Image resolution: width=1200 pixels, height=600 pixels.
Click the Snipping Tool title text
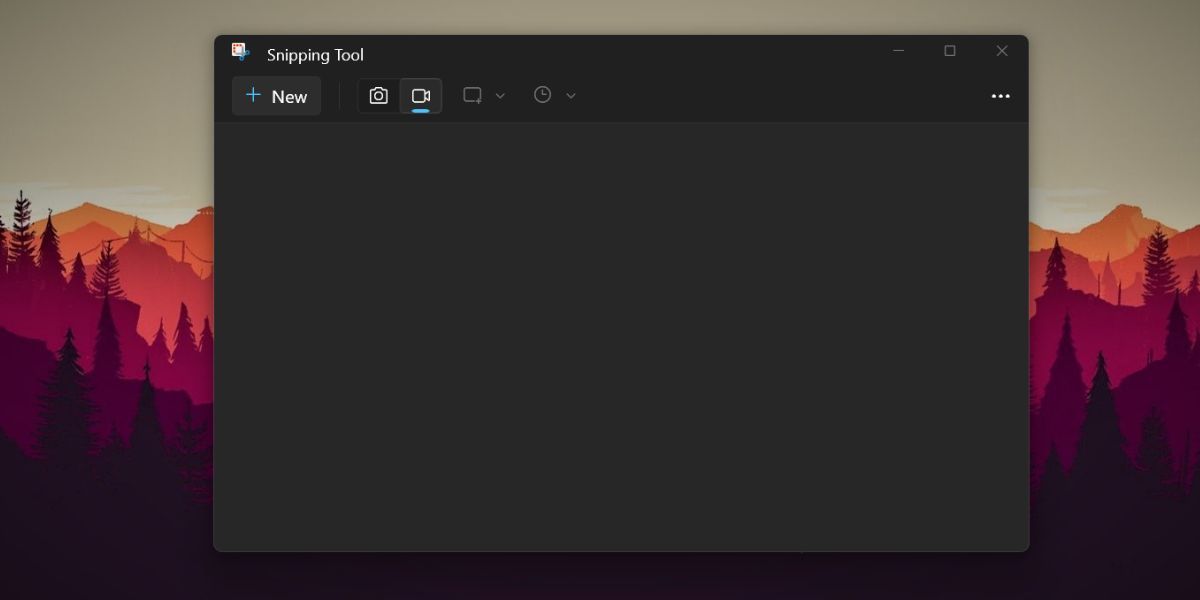pyautogui.click(x=315, y=54)
